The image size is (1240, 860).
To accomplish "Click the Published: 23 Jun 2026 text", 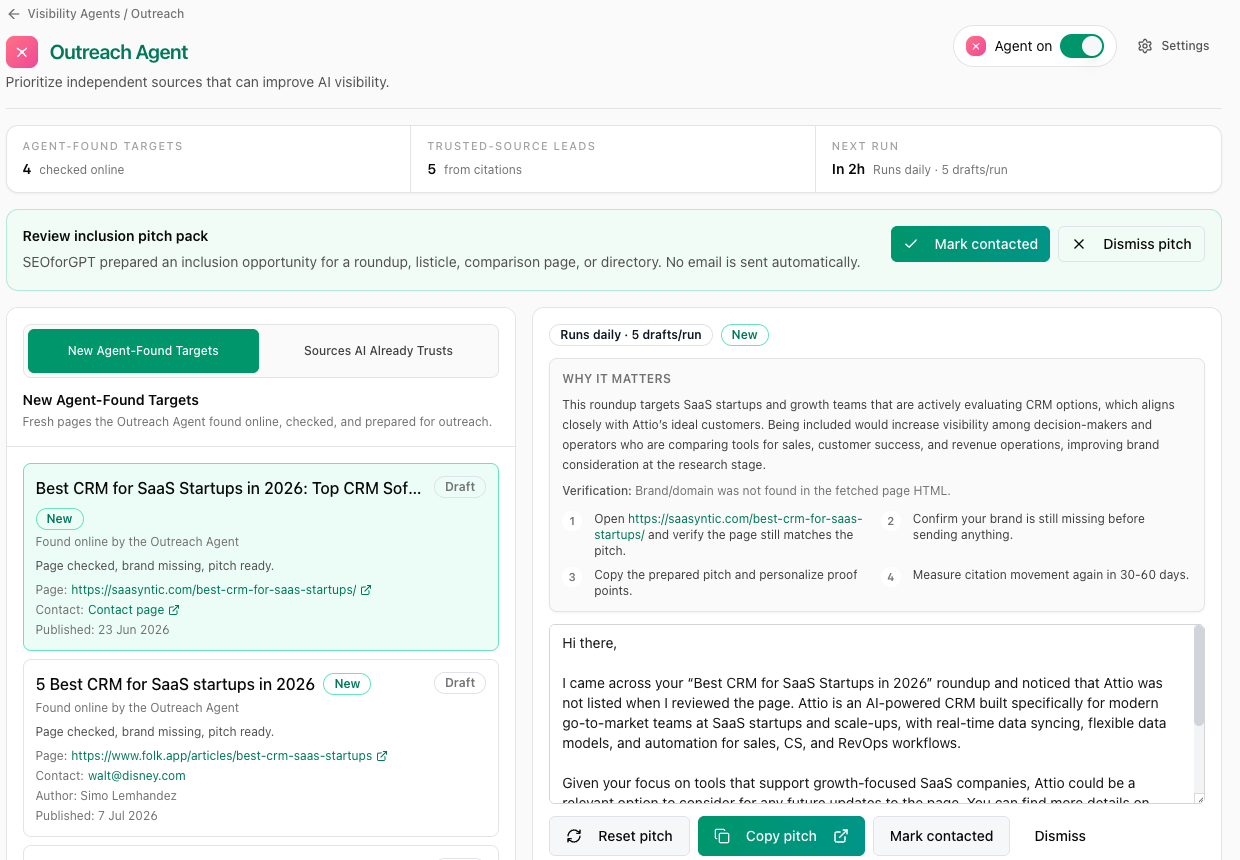I will [x=103, y=630].
